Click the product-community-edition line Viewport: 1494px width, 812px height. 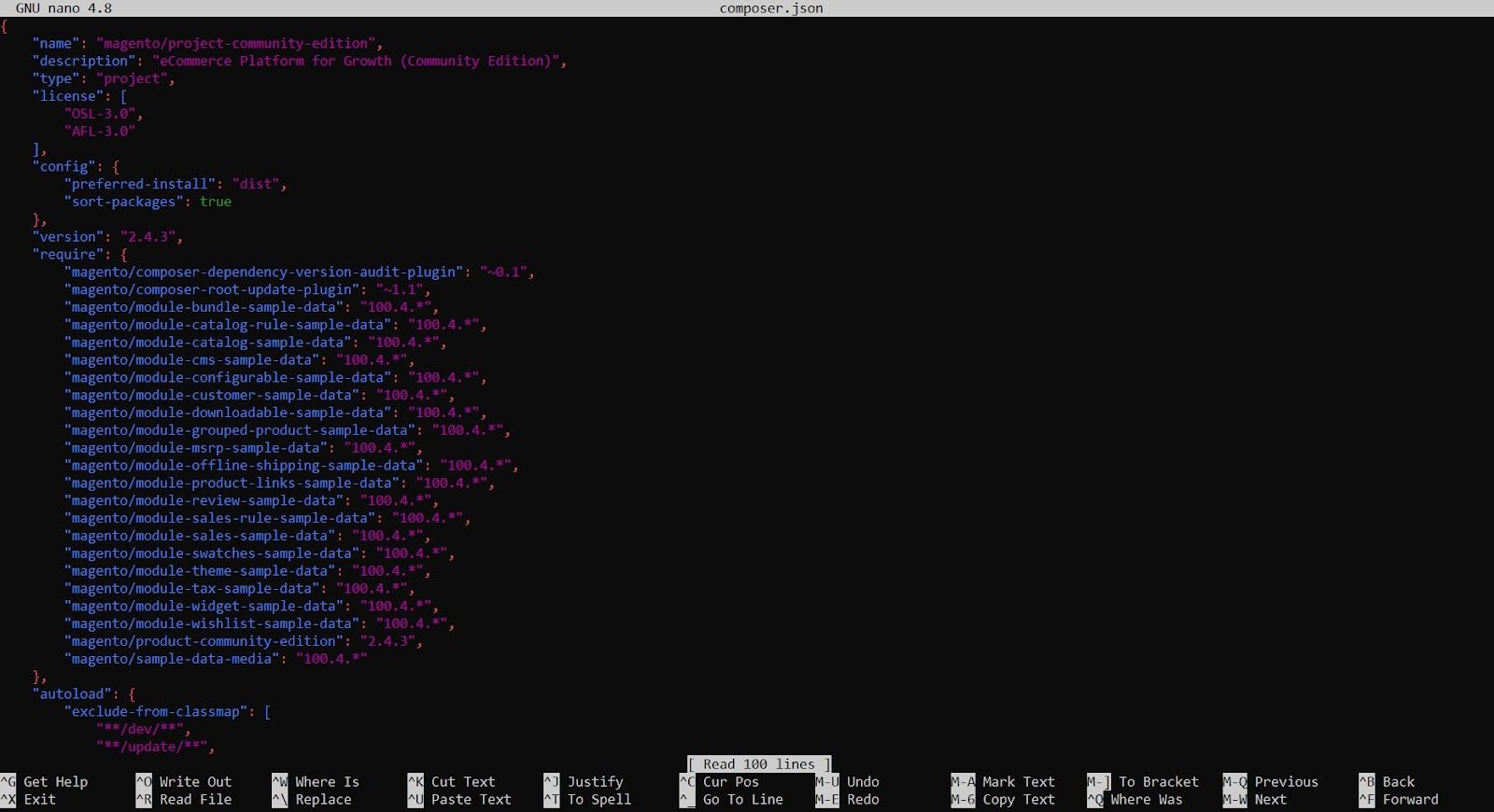click(244, 642)
